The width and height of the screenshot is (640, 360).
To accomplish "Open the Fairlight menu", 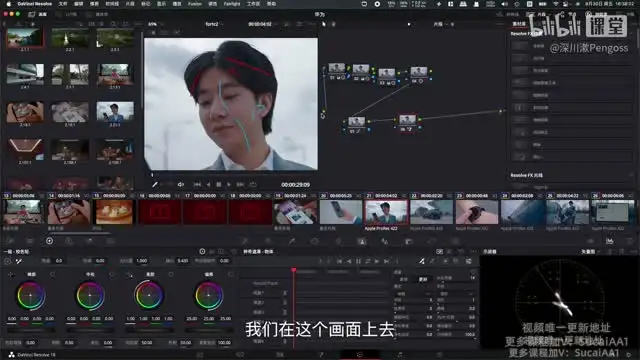I will [x=232, y=4].
